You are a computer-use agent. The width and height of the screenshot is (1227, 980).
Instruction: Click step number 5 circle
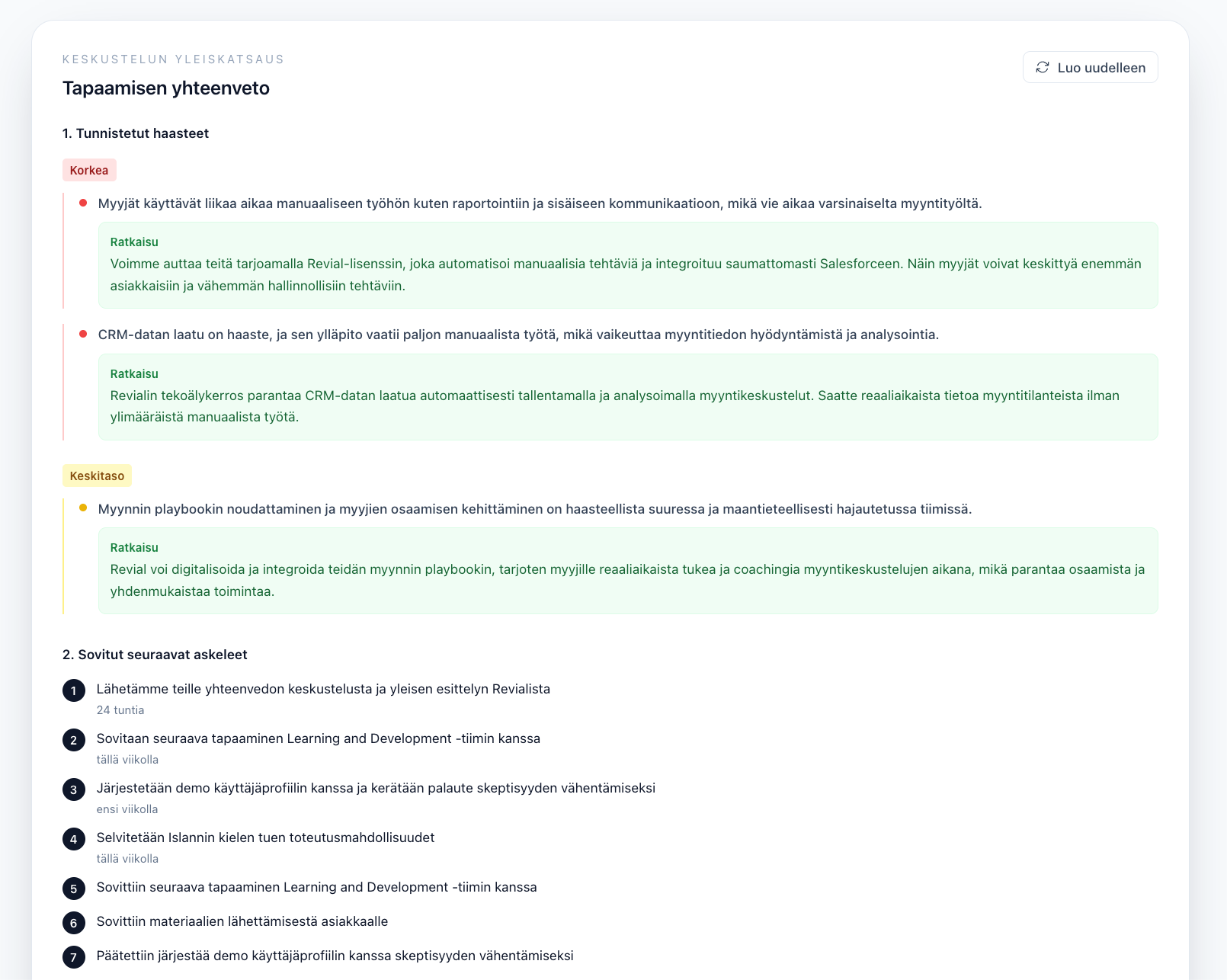click(74, 889)
